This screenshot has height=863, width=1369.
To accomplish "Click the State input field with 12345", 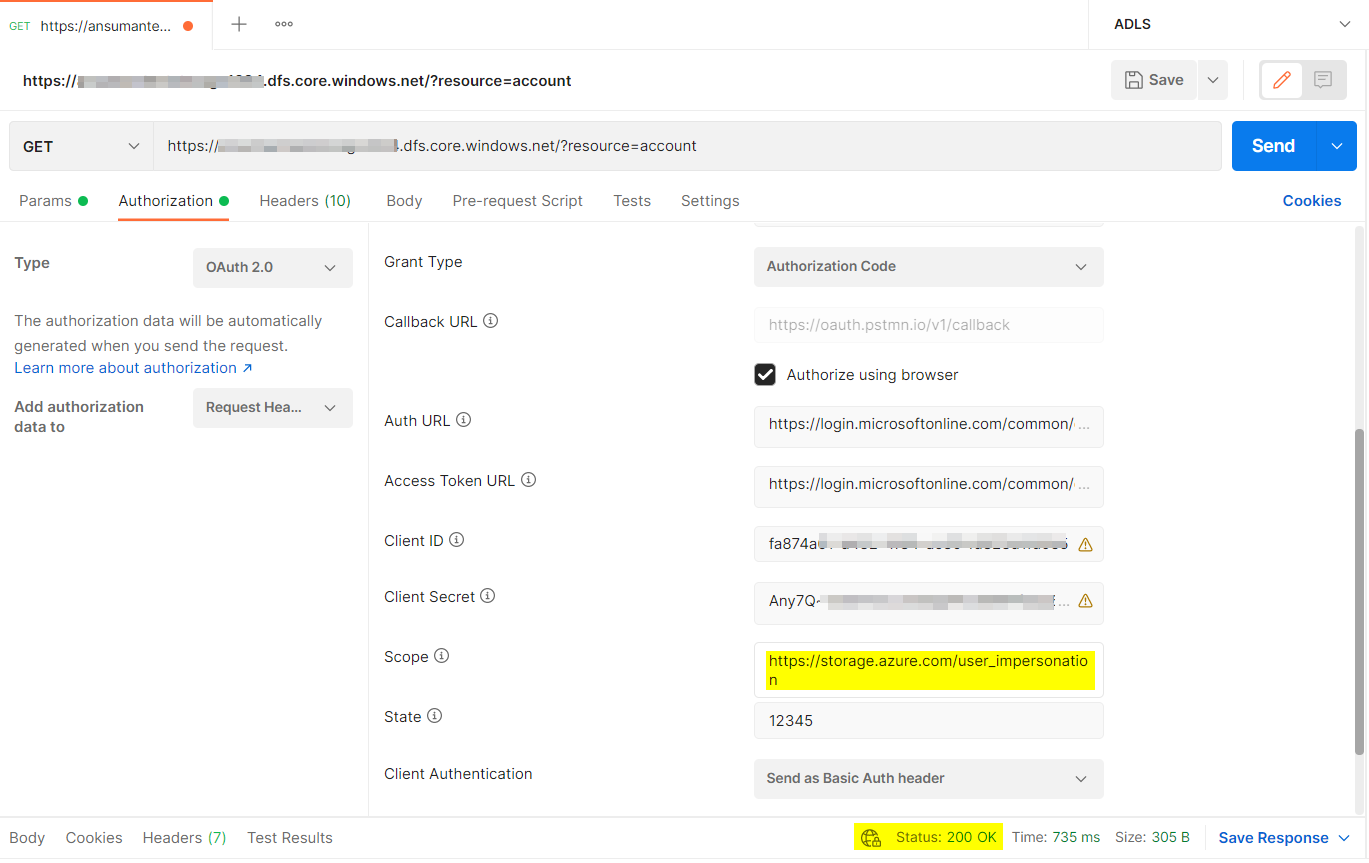I will 929,720.
